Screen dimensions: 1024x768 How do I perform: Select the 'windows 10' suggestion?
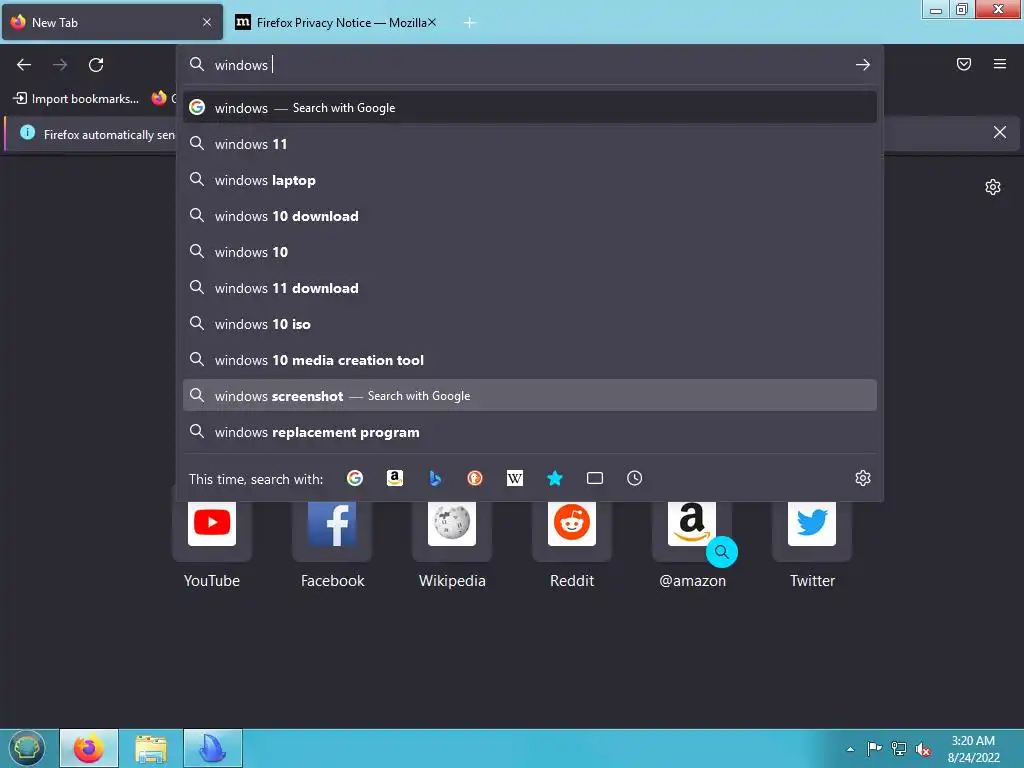tap(530, 251)
